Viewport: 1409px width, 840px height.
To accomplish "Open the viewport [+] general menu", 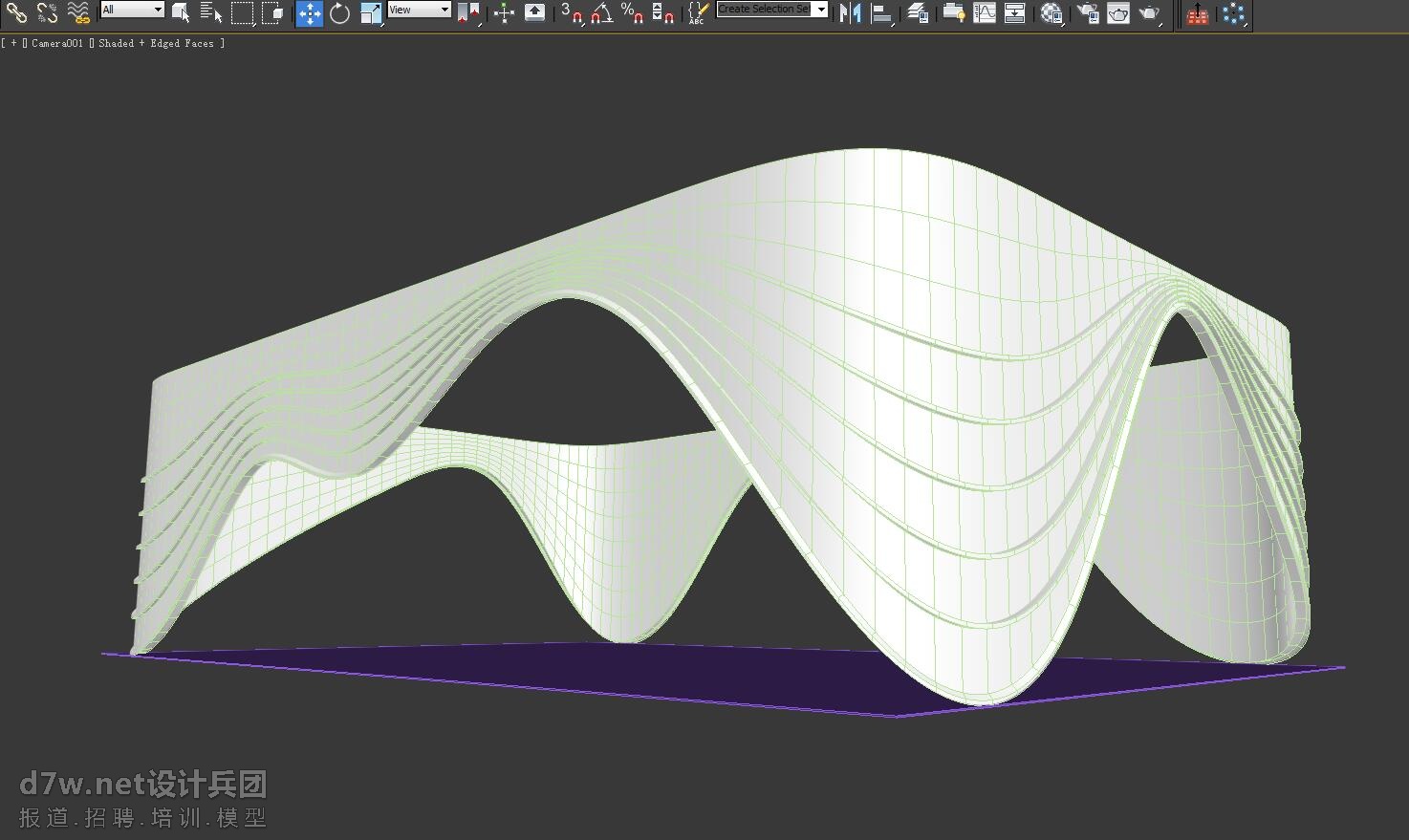I will [x=13, y=43].
